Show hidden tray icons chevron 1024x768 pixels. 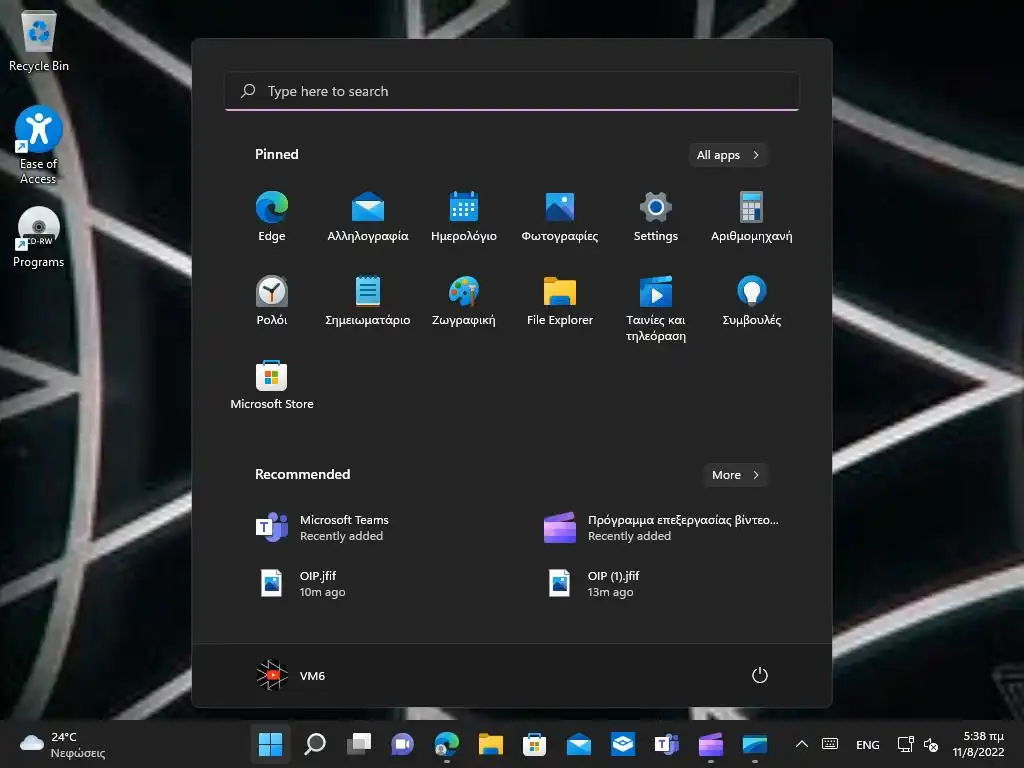click(x=802, y=744)
